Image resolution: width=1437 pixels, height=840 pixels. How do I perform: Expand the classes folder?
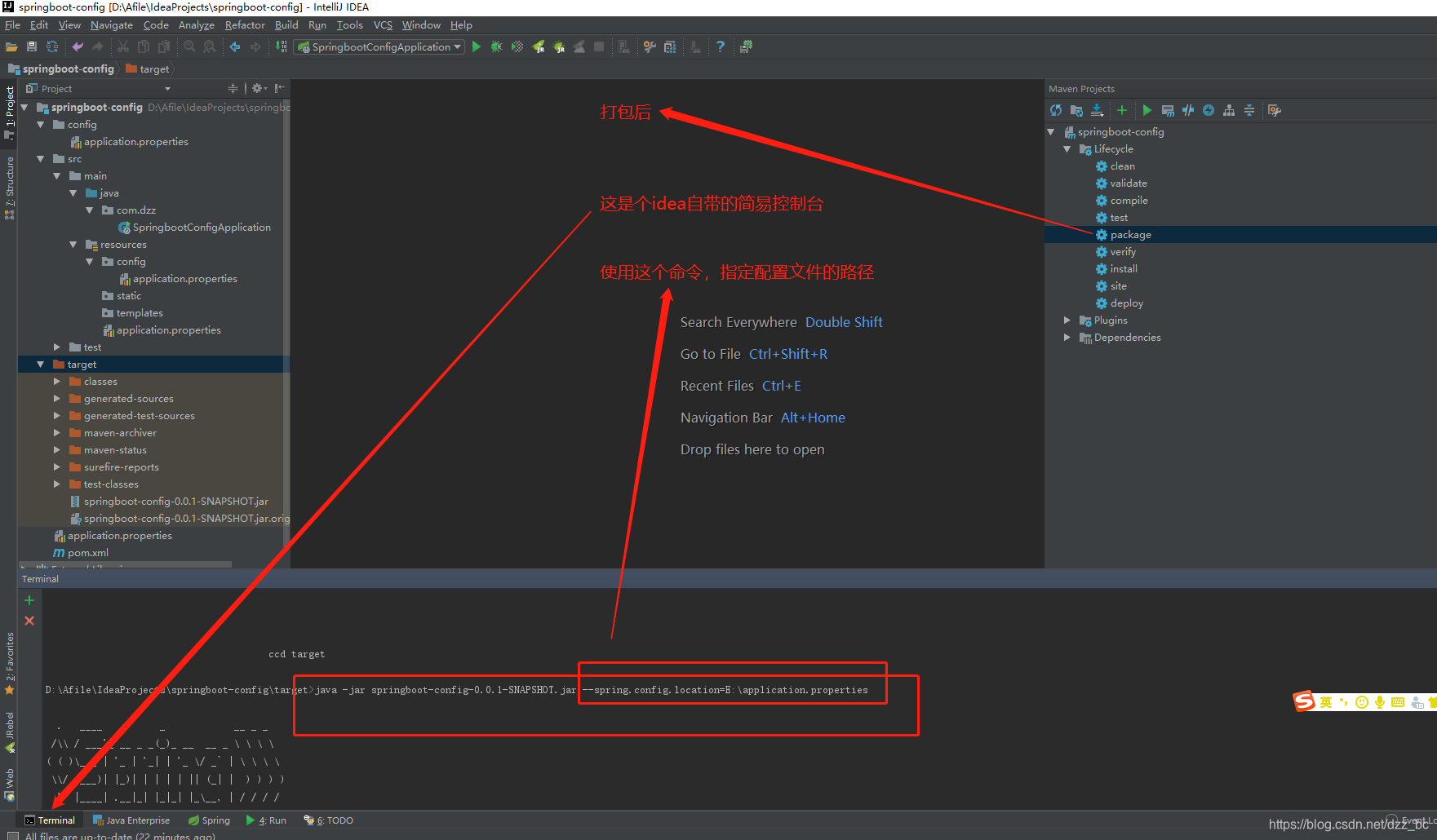(x=57, y=382)
